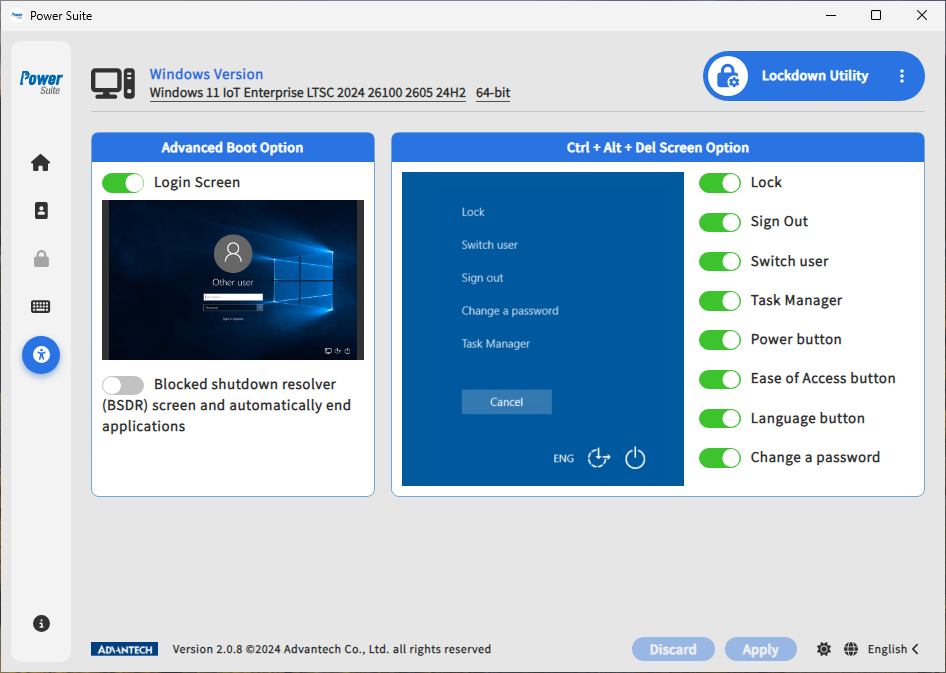Select the English language label
This screenshot has height=673, width=946.
[x=887, y=649]
